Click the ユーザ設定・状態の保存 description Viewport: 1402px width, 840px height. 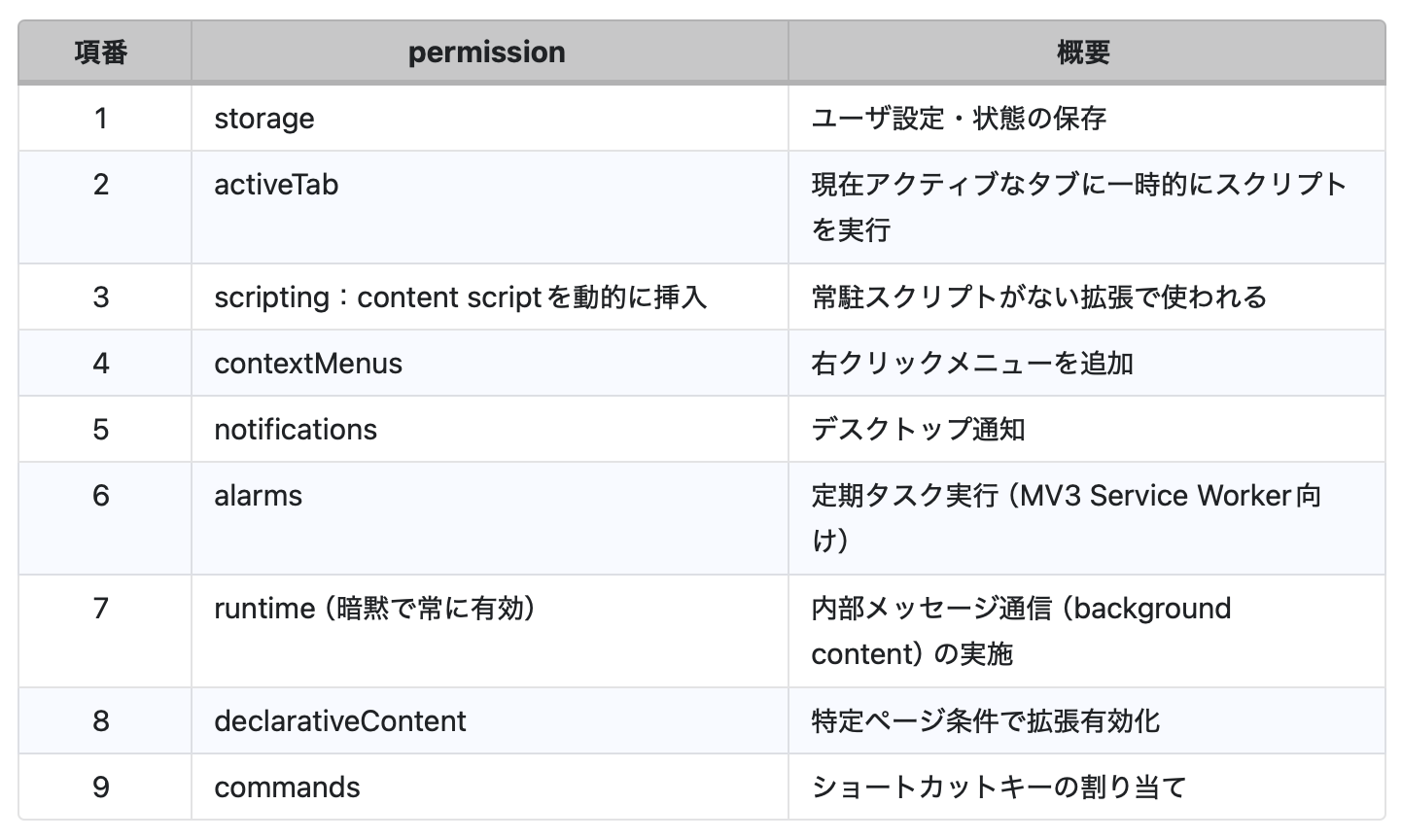tap(959, 119)
